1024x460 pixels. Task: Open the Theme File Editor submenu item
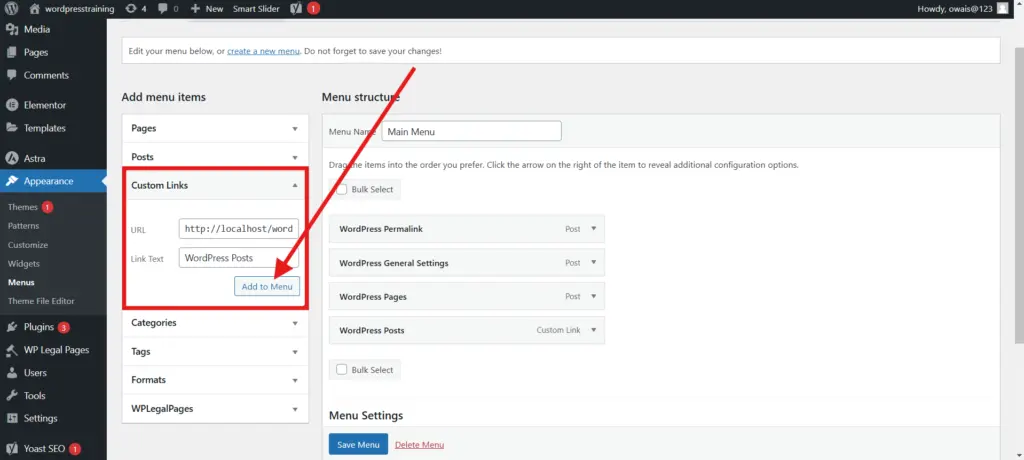(41, 302)
